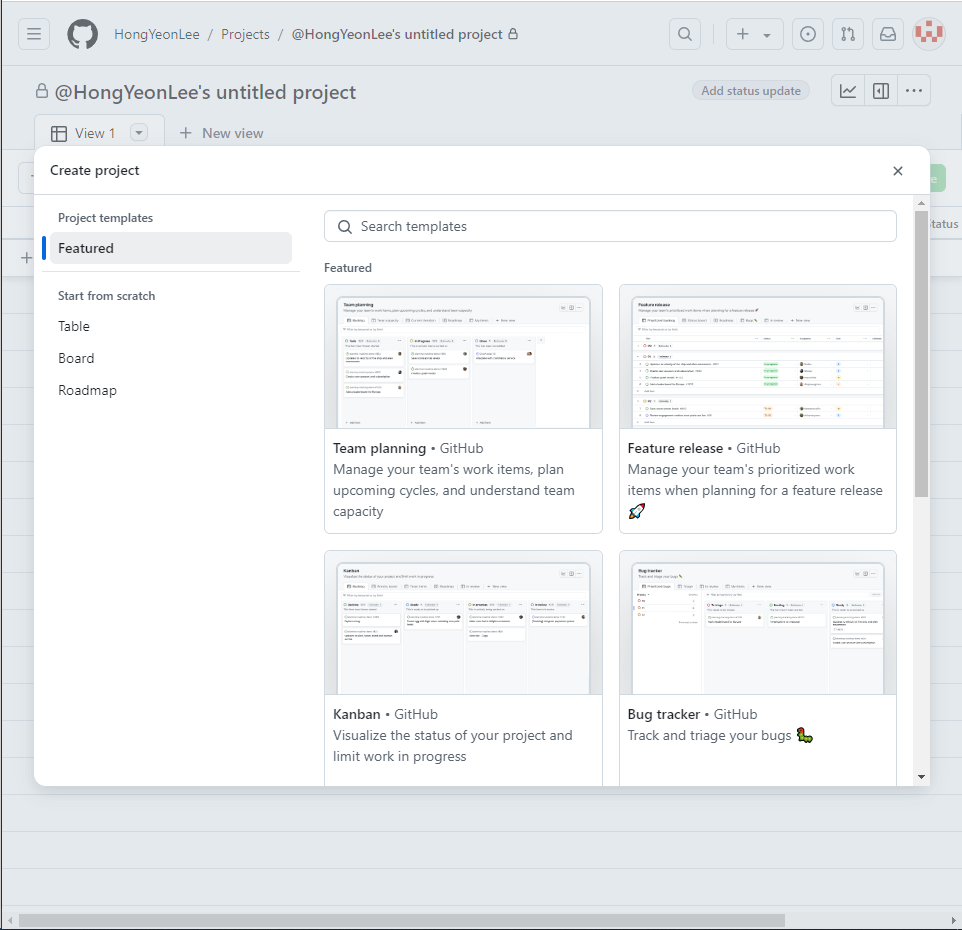The width and height of the screenshot is (962, 930).
Task: Open the create new plus menu
Action: click(x=754, y=34)
